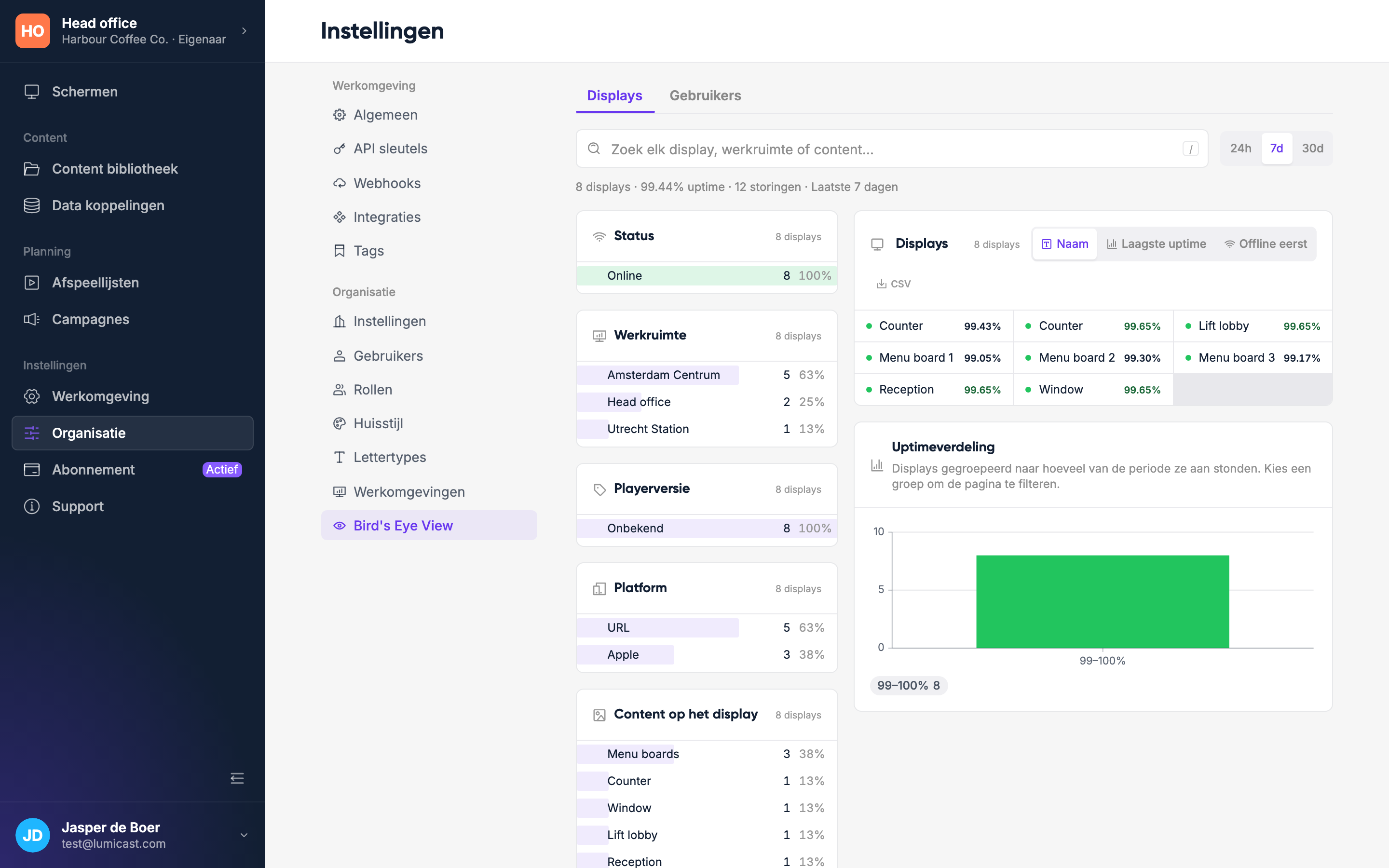The image size is (1389, 868).
Task: Click the green 99–100% uptime bar
Action: (x=1102, y=601)
